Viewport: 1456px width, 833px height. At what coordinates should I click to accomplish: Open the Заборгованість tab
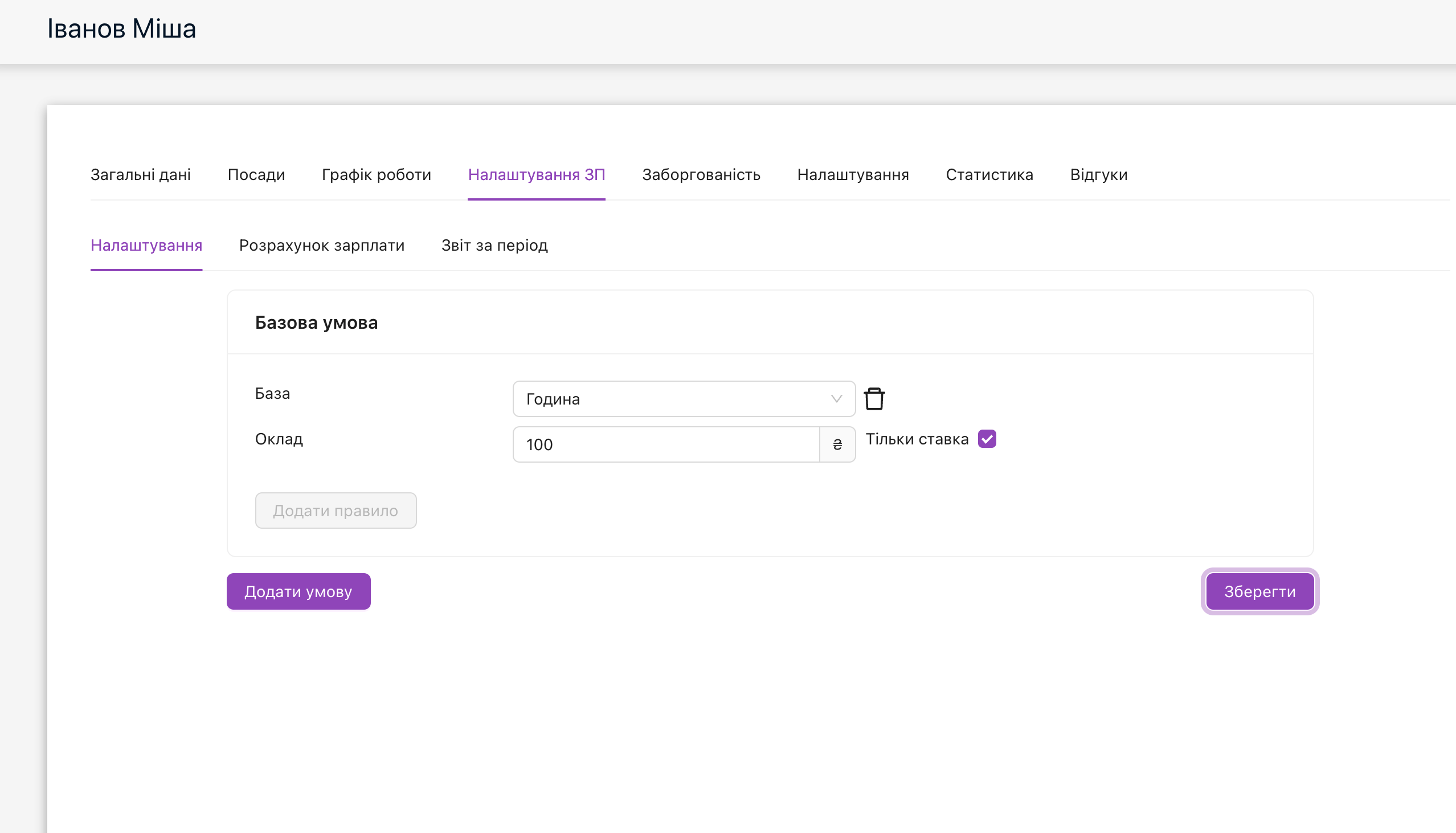coord(701,174)
